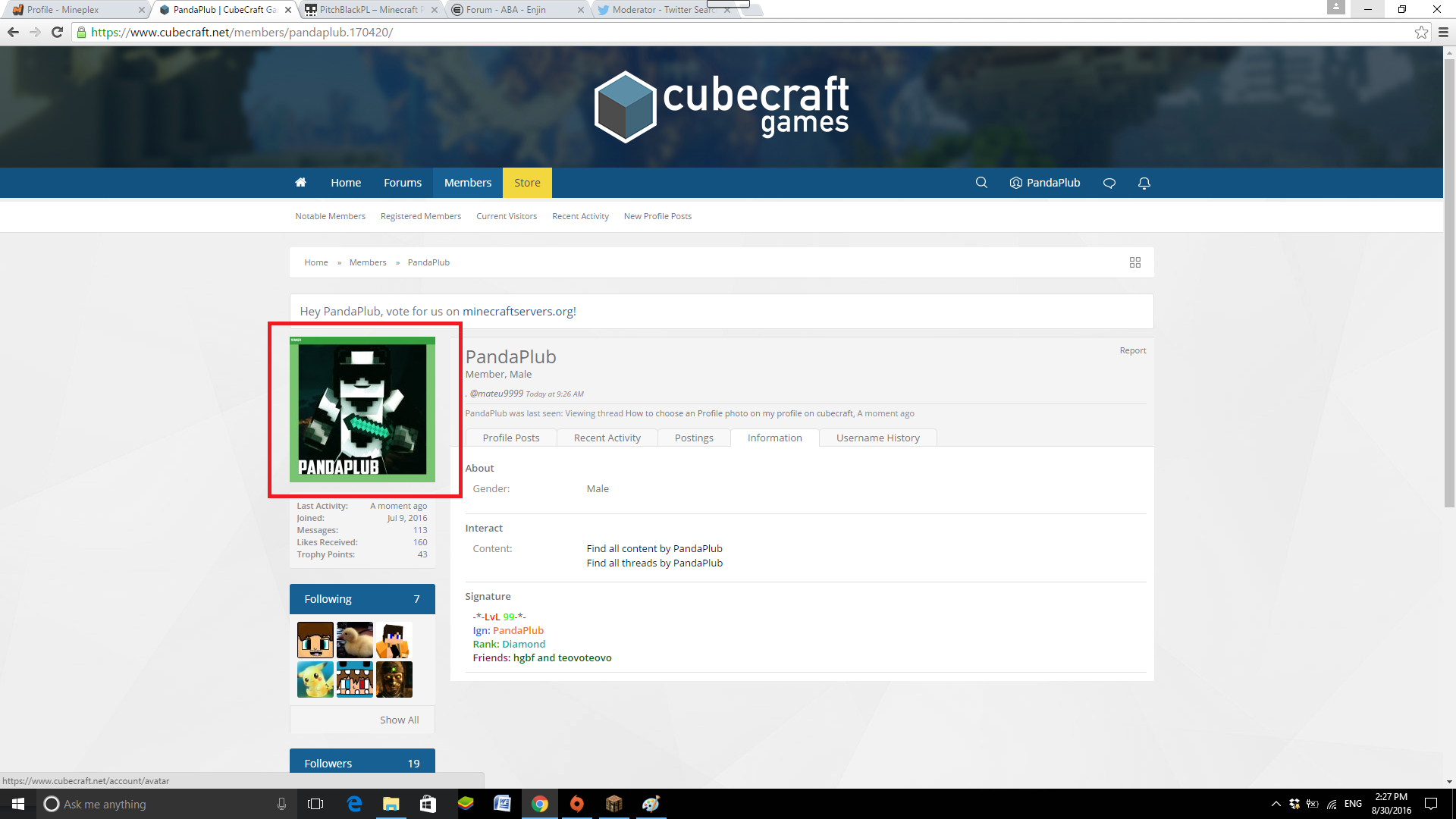Open the action center notification icon
Image resolution: width=1456 pixels, height=819 pixels.
1431,804
